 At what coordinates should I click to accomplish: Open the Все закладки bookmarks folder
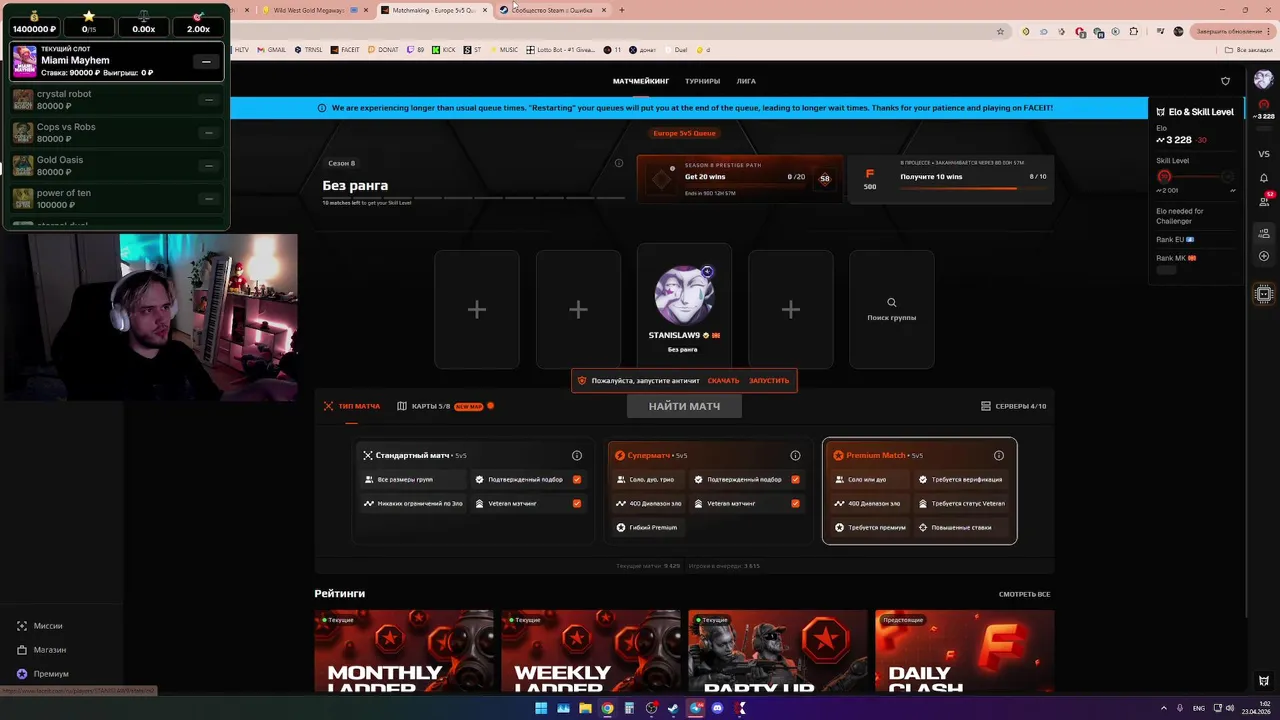[1249, 49]
